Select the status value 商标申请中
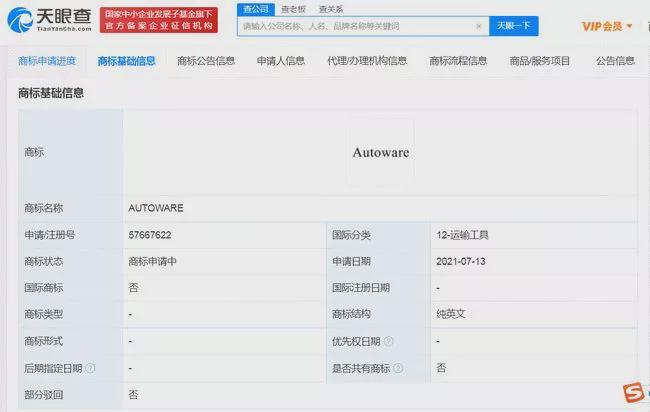 tap(152, 262)
